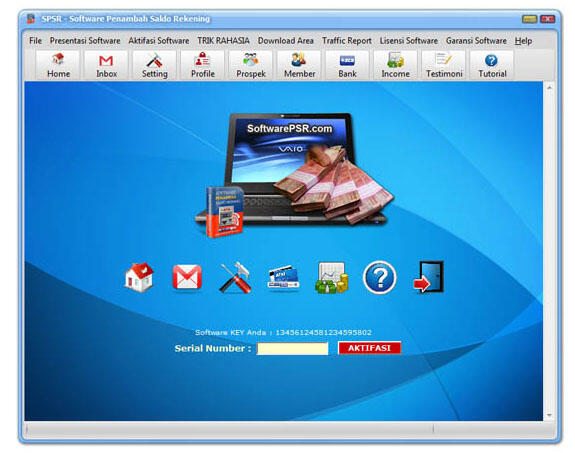This screenshot has width=575, height=453.
Task: Open Testimoni in the toolbar
Action: (444, 65)
